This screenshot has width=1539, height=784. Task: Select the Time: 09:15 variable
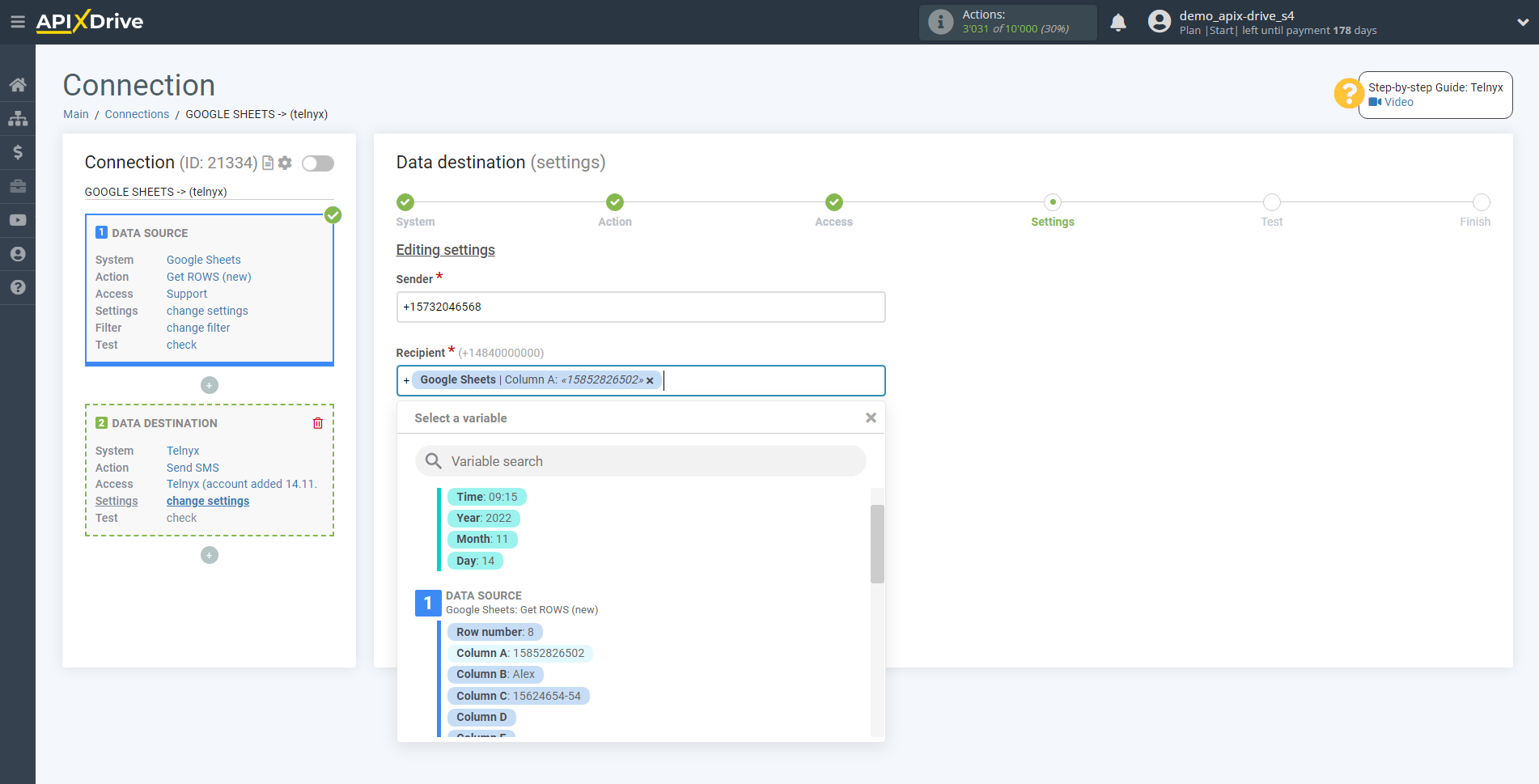coord(486,497)
